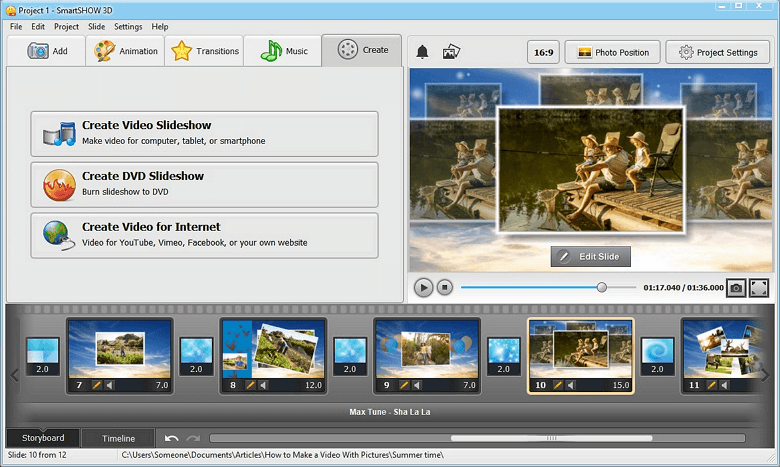Open the Edit menu
This screenshot has width=780, height=467.
click(38, 26)
